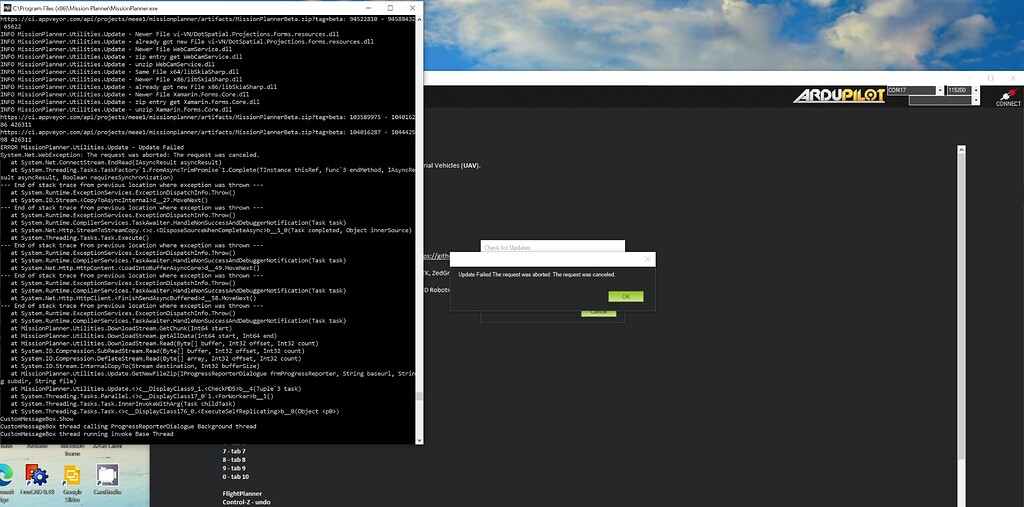Screen dimensions: 1024x507
Task: Open Microsoft Edge desktop shortcut
Action: coord(6,482)
